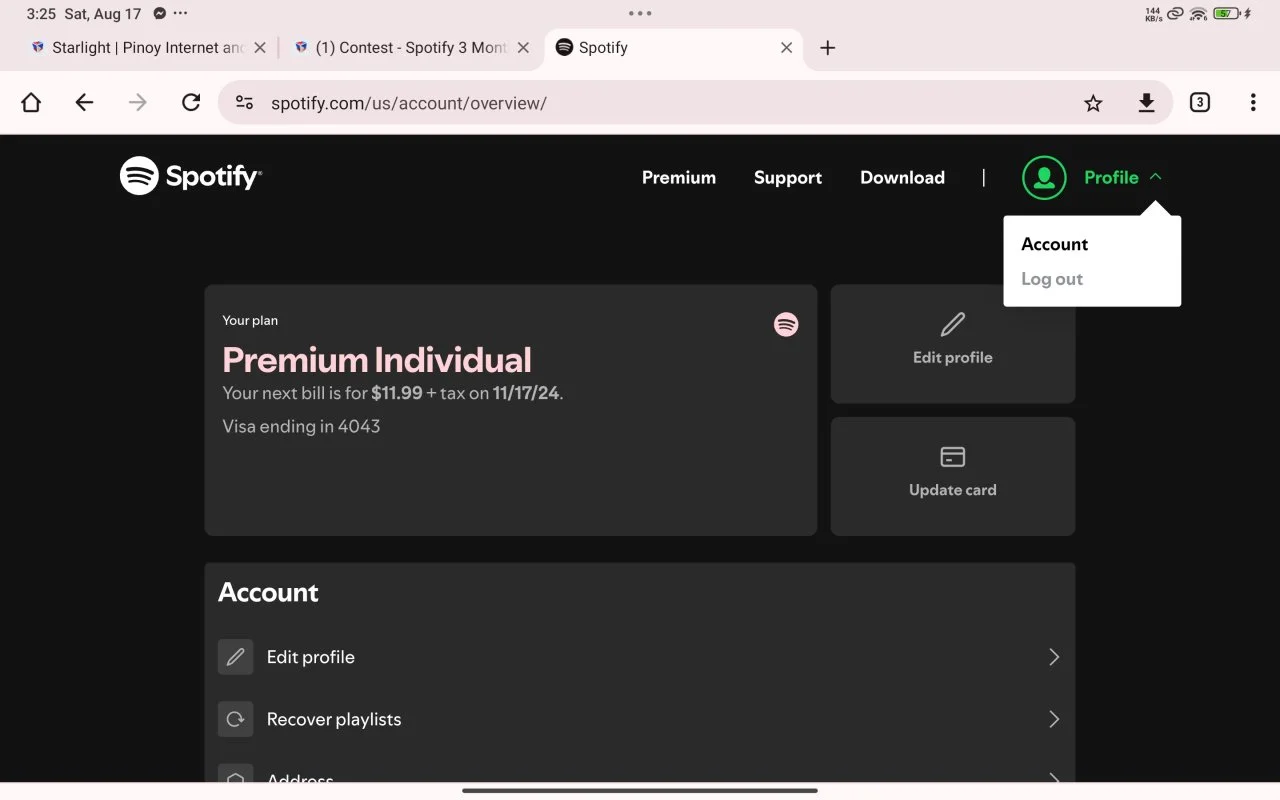The width and height of the screenshot is (1280, 800).
Task: Open the Download nav link
Action: pos(902,177)
